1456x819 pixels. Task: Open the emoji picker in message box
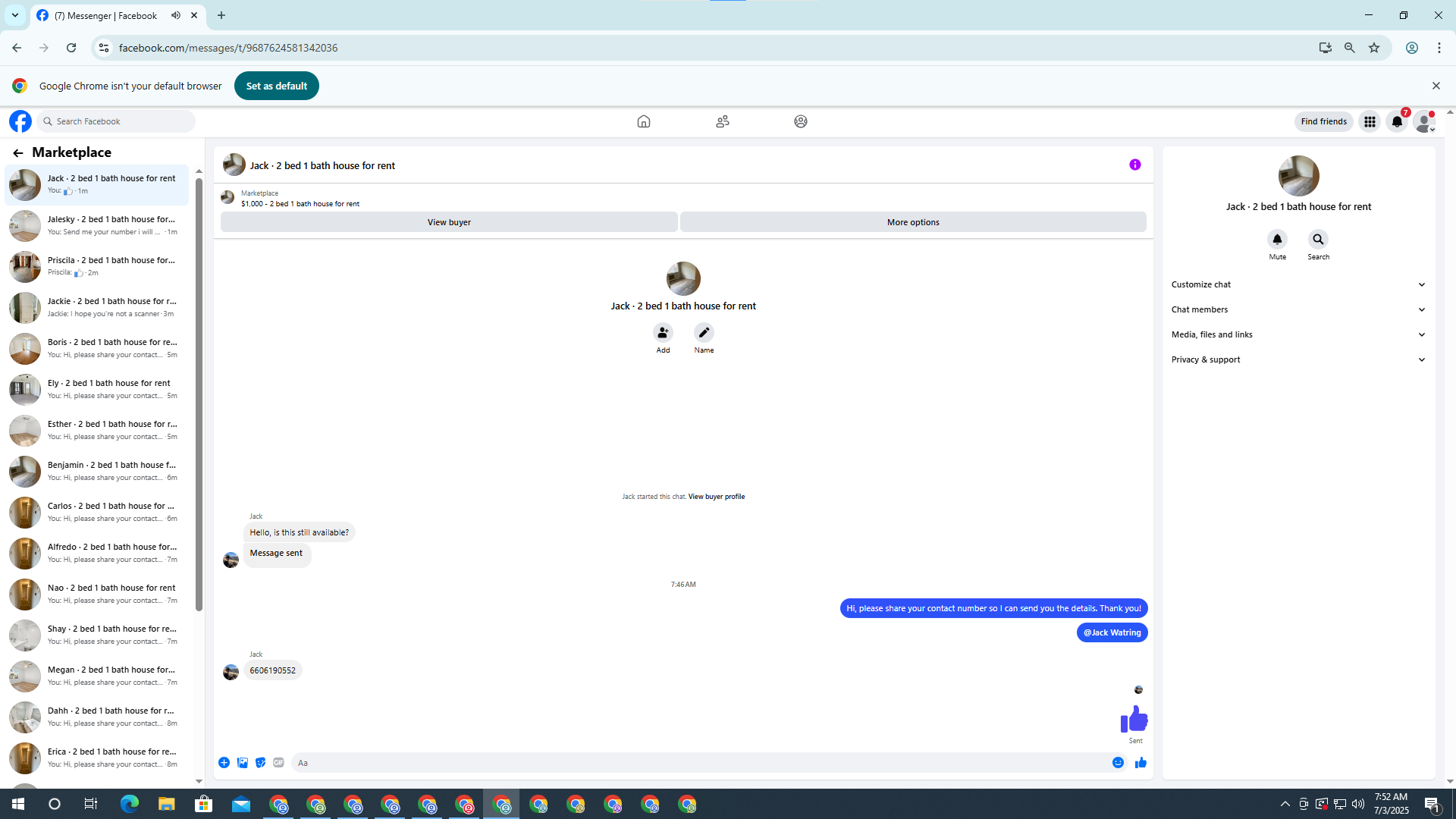(1118, 763)
